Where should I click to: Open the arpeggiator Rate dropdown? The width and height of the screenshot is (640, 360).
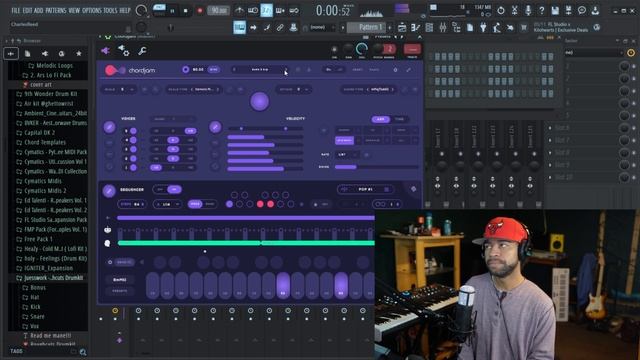(x=347, y=155)
